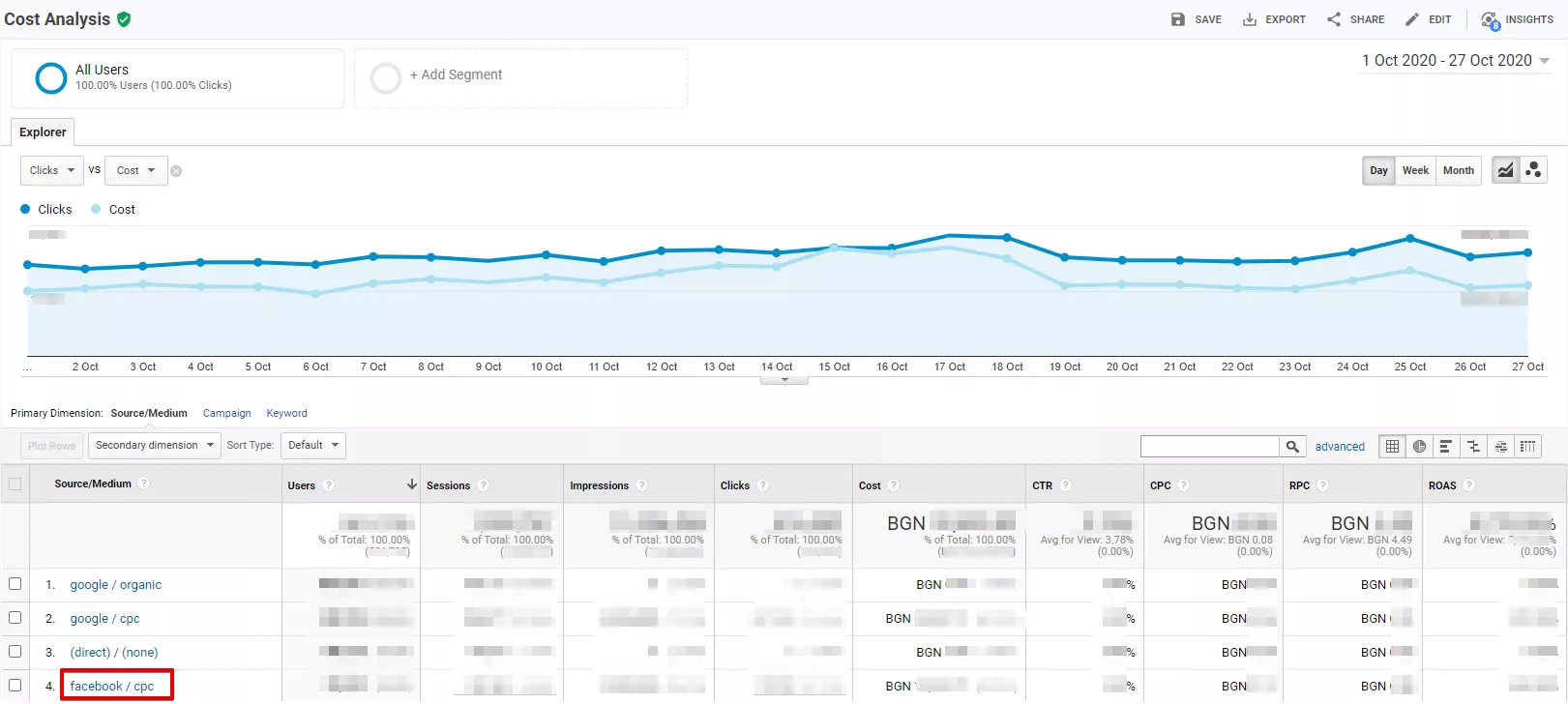
Task: Open the Secondary dimension dropdown
Action: coord(155,445)
